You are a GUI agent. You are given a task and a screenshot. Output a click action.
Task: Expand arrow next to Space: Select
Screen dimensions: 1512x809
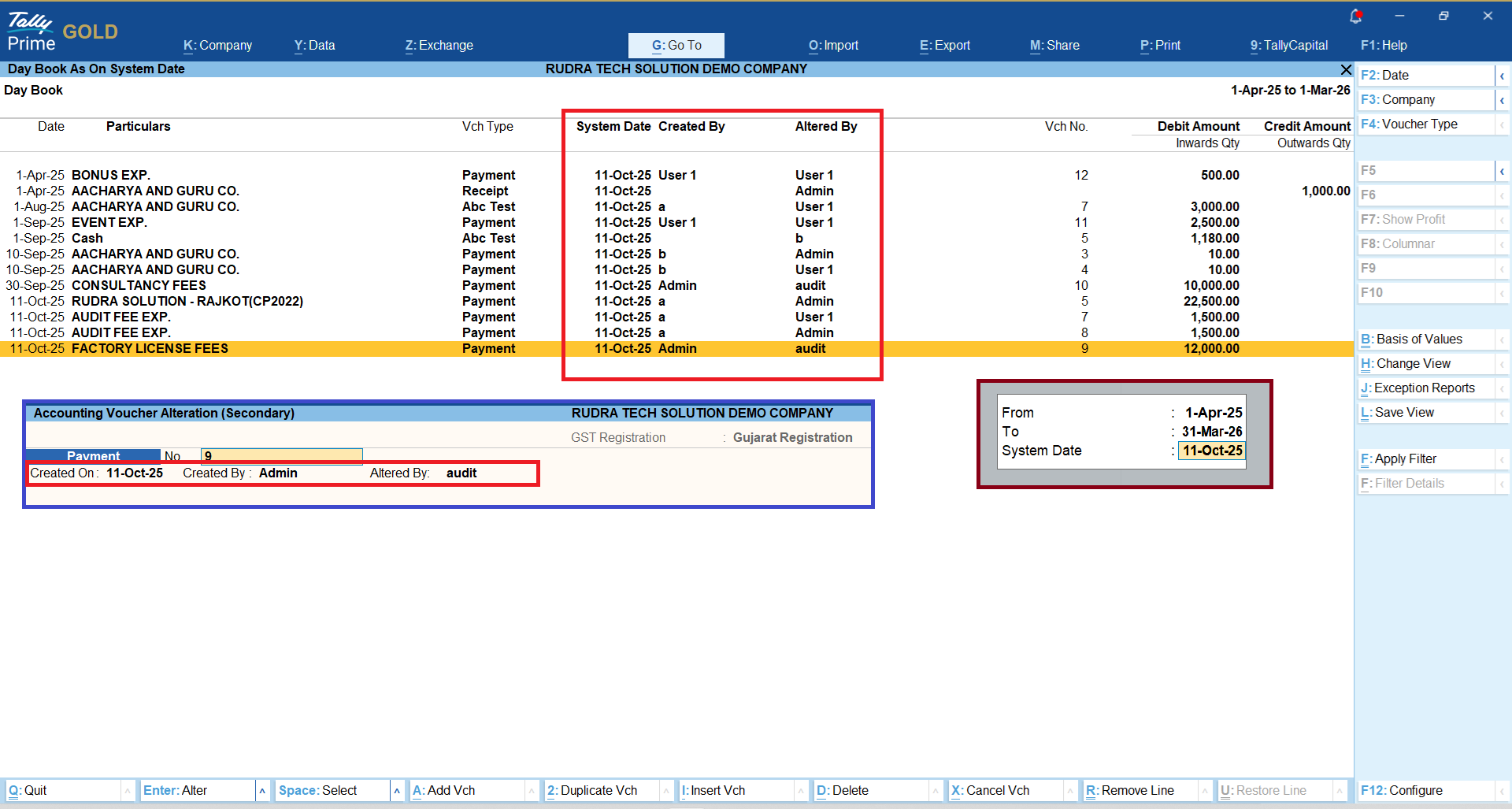point(397,791)
